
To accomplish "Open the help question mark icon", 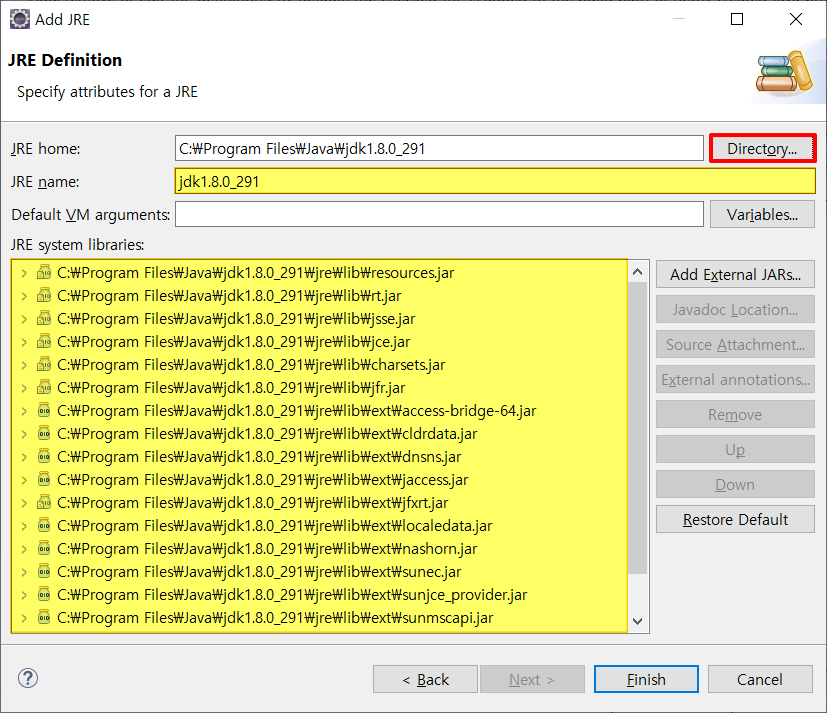I will 27,678.
